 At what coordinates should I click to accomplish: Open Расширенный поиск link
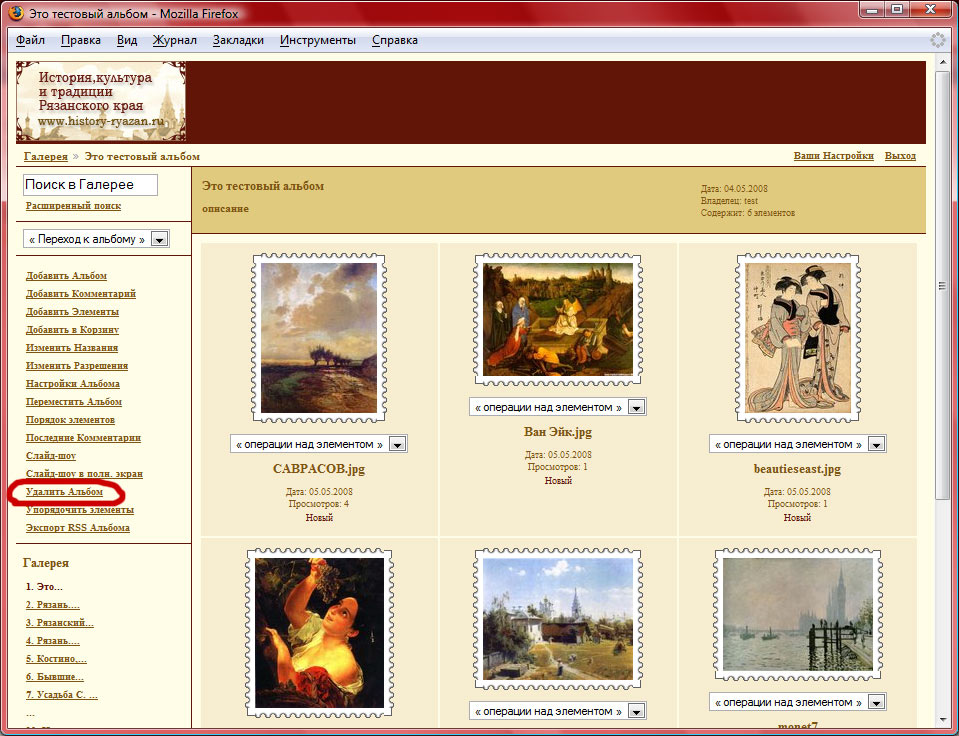tap(73, 206)
